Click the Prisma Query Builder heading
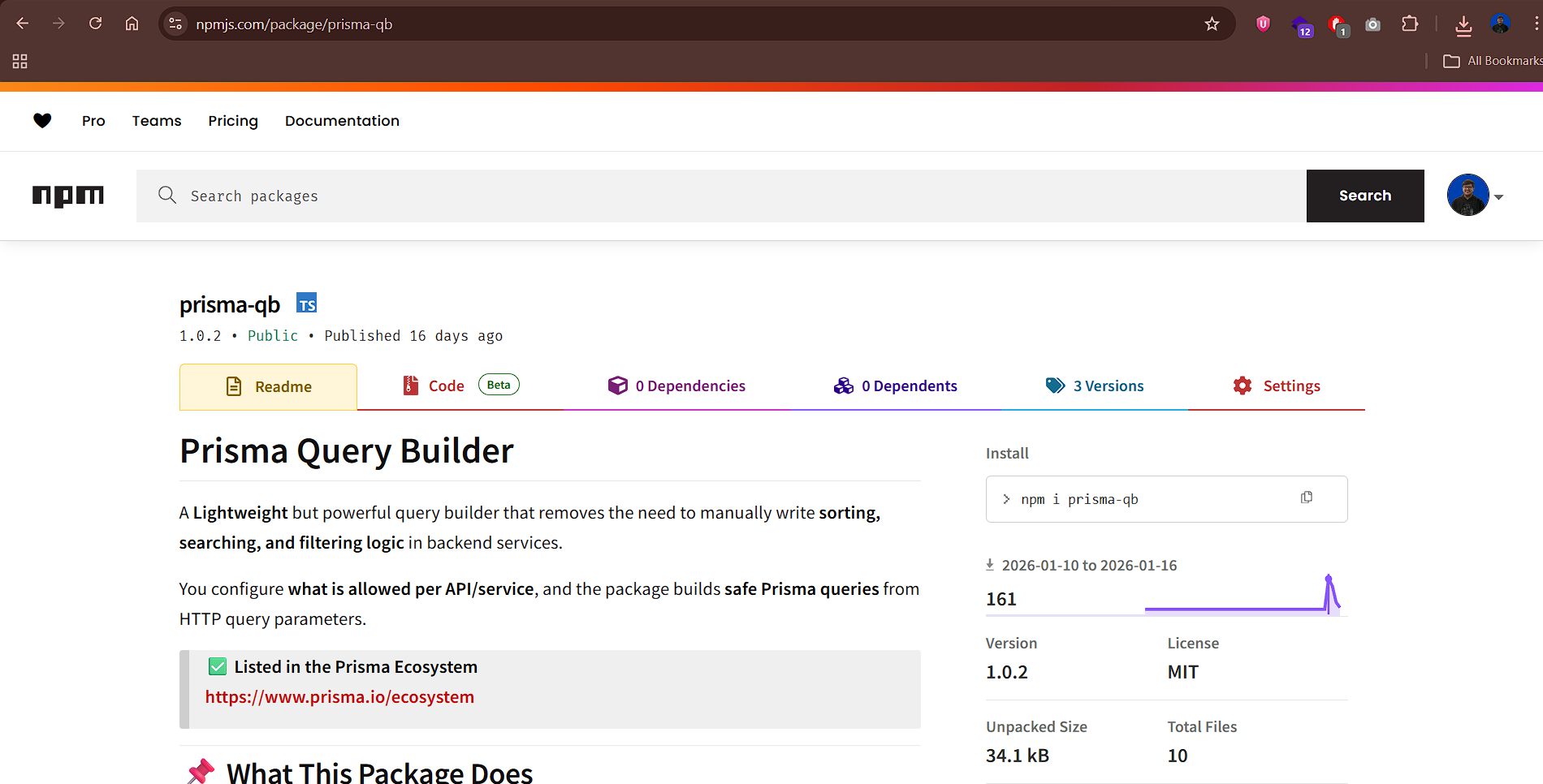 [347, 451]
